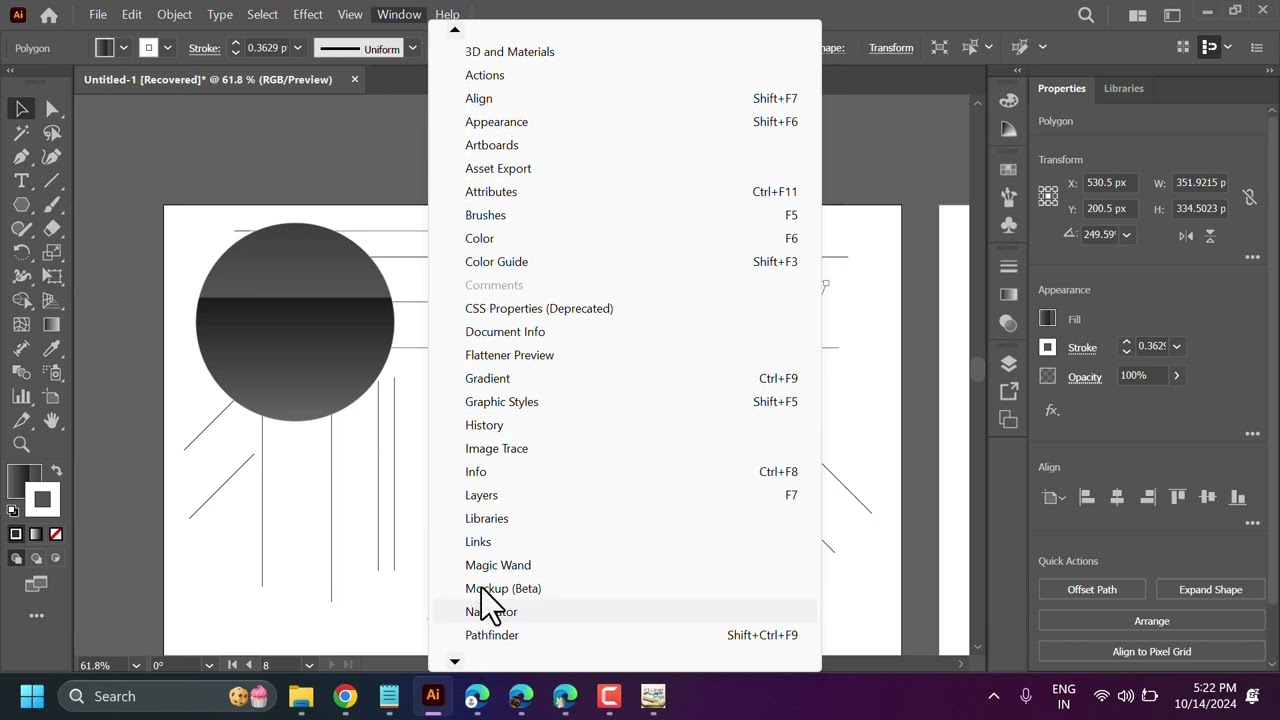Pick the Eraser tool
Screen dimensions: 1280x720
click(52, 229)
